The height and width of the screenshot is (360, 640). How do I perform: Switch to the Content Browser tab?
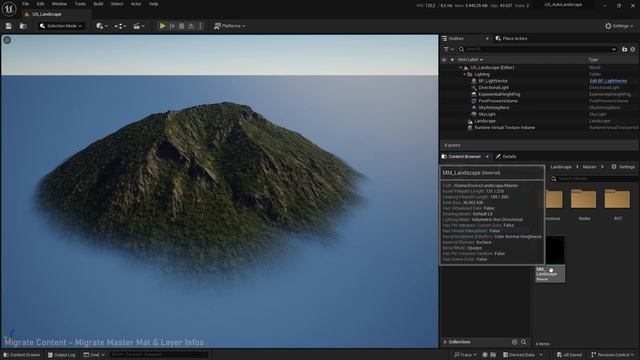[461, 157]
